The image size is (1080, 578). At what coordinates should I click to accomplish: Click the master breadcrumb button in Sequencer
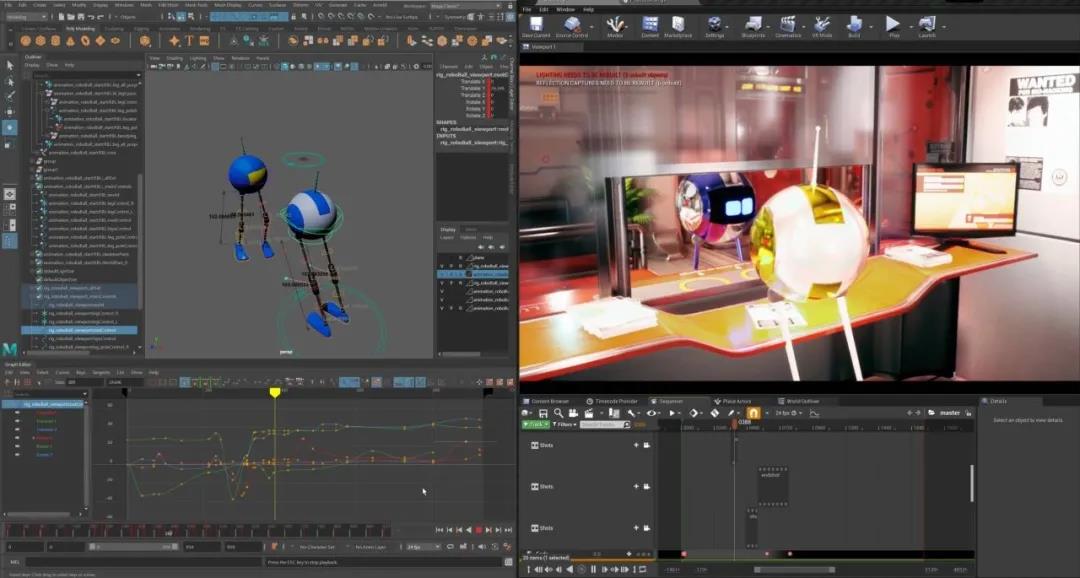click(951, 412)
